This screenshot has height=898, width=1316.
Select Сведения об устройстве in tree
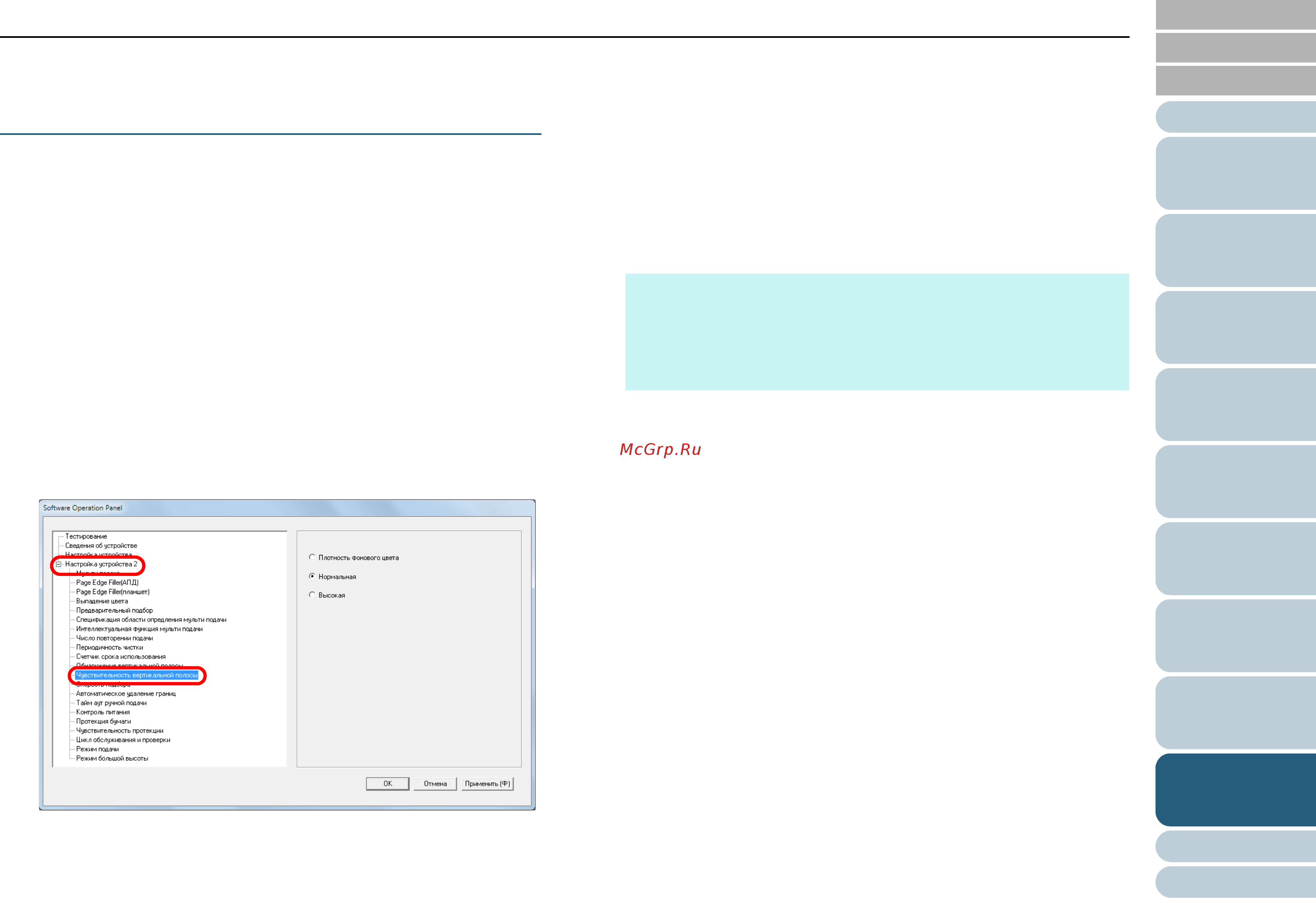[x=101, y=545]
